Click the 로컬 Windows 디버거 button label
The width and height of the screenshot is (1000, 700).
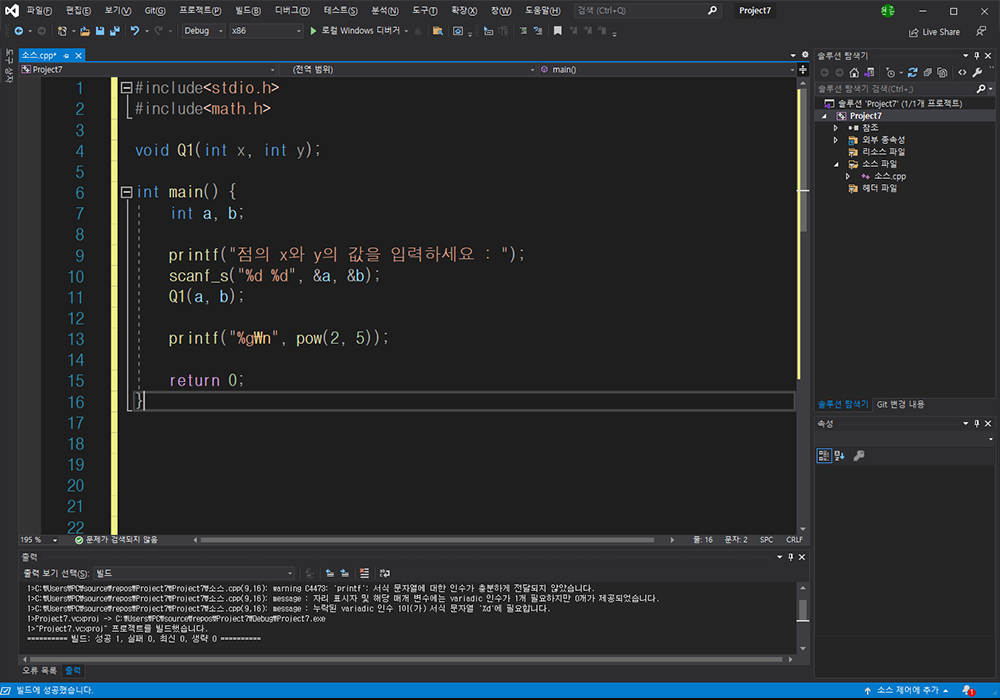(360, 31)
